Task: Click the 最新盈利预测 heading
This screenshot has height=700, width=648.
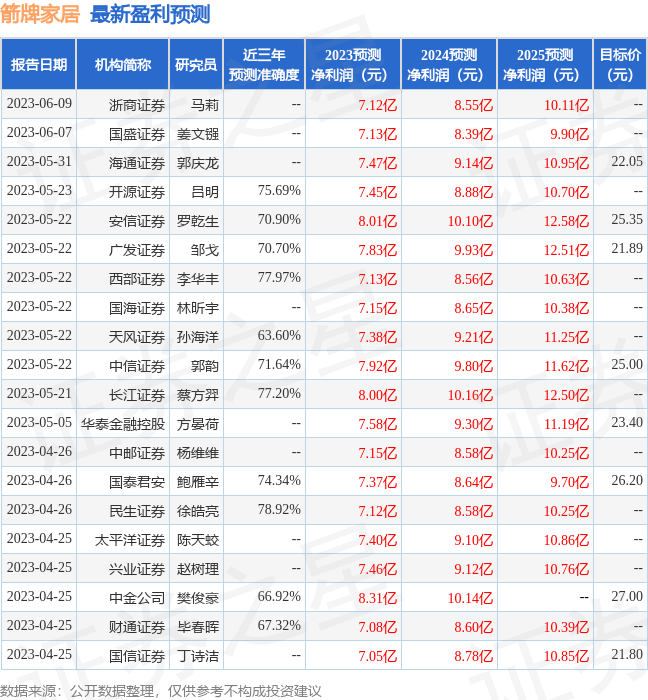Action: tap(150, 14)
